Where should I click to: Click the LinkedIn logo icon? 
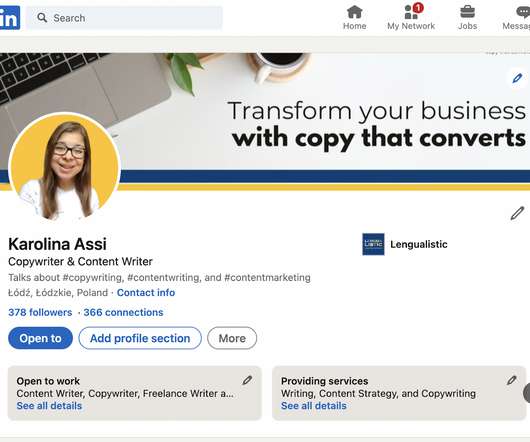10,18
